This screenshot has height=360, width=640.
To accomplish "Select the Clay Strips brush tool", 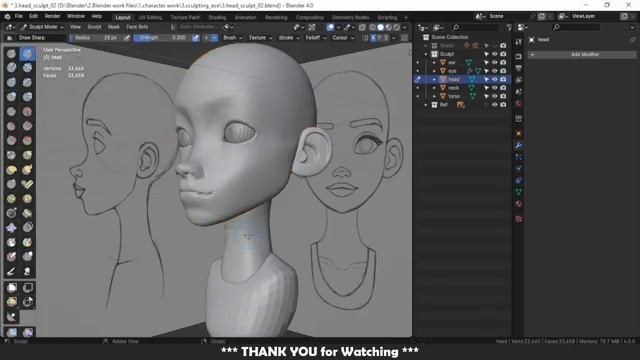I will (x=27, y=68).
